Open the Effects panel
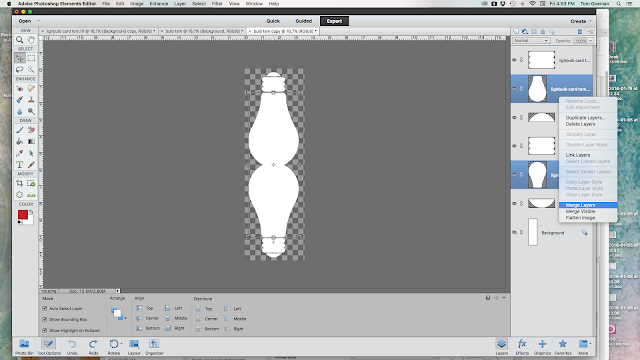 pos(522,347)
